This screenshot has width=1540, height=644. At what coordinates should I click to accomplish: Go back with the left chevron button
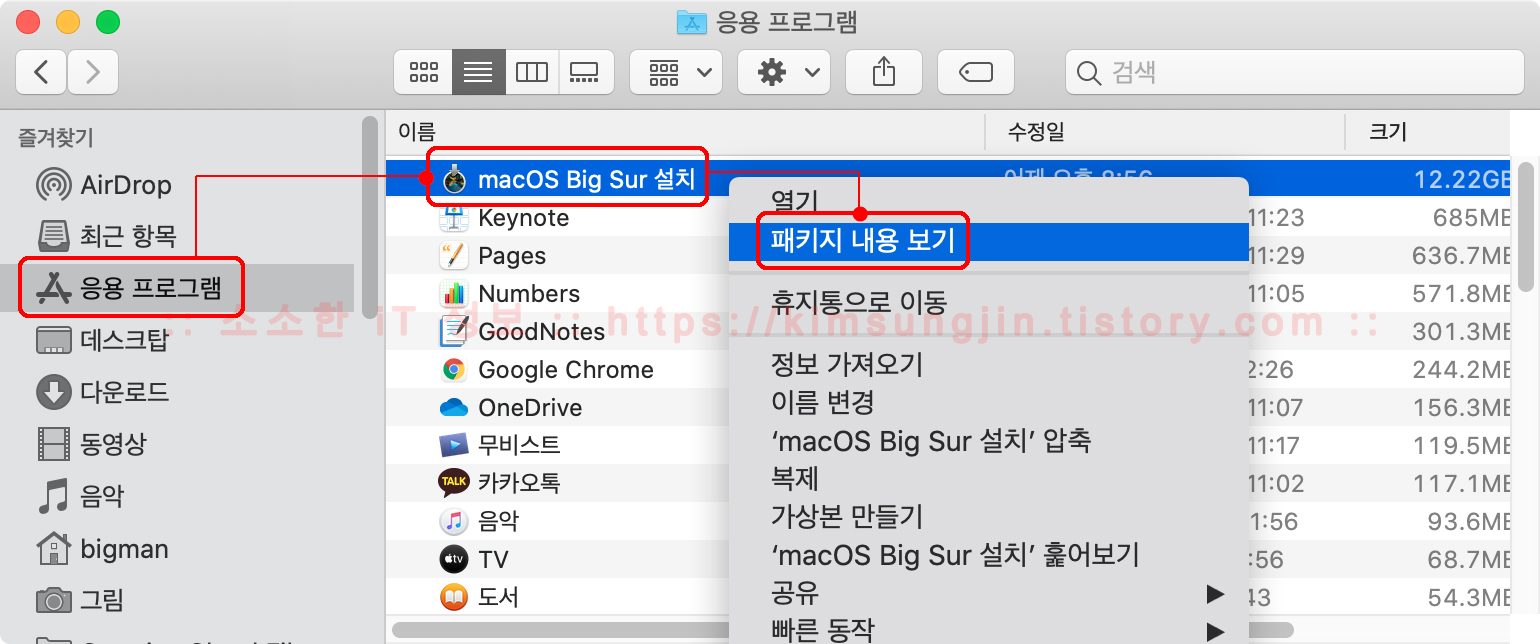tap(42, 72)
